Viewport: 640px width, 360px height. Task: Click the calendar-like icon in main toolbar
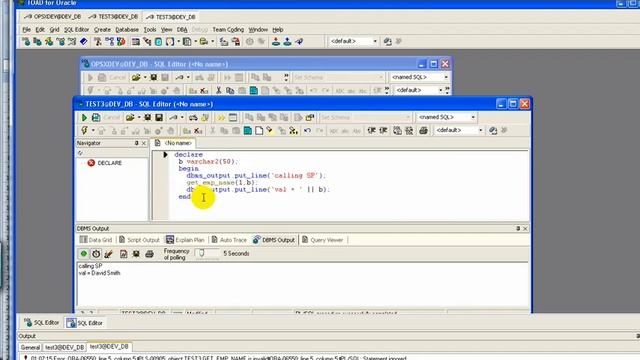click(x=136, y=41)
